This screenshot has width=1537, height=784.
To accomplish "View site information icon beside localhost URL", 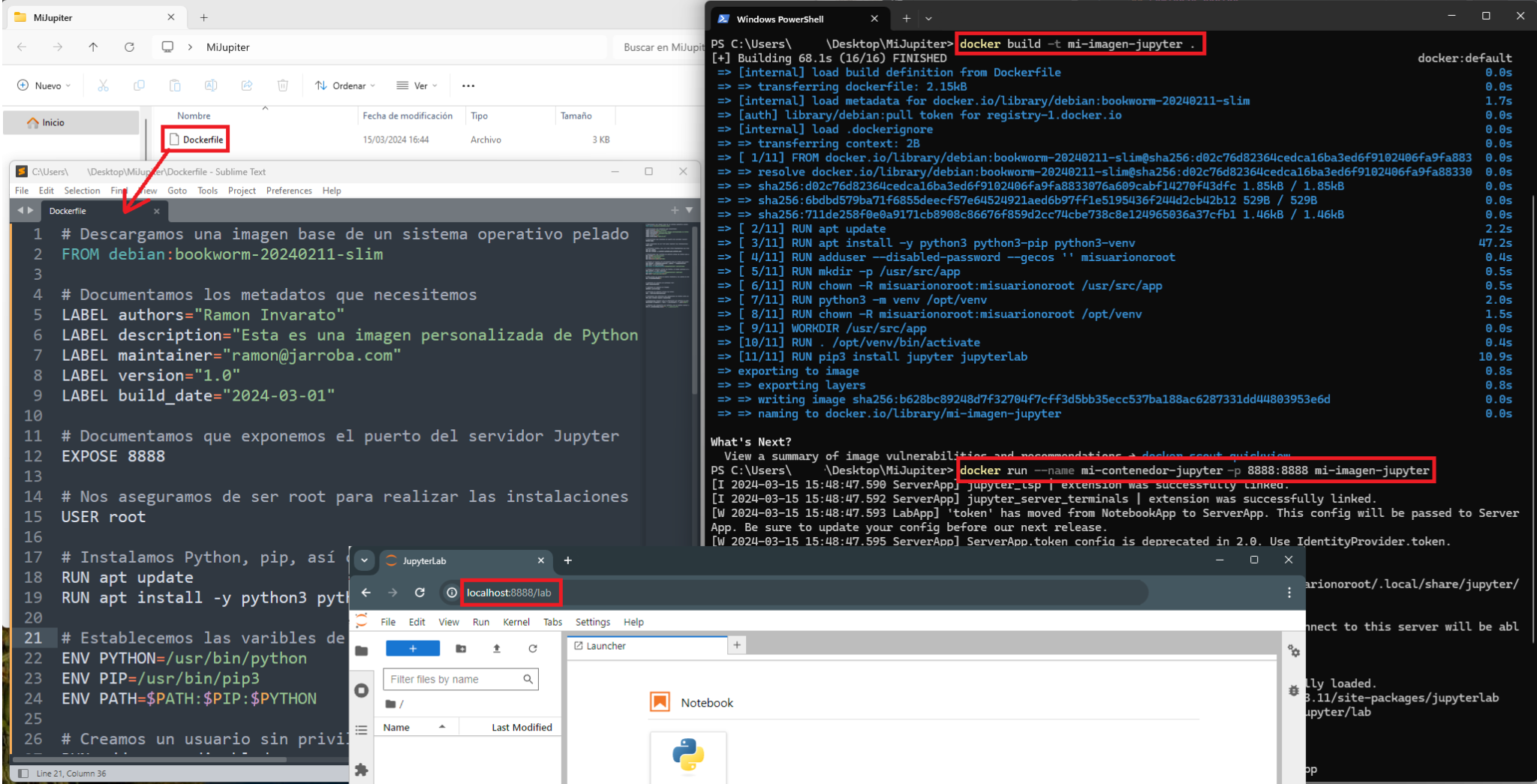I will tap(452, 593).
